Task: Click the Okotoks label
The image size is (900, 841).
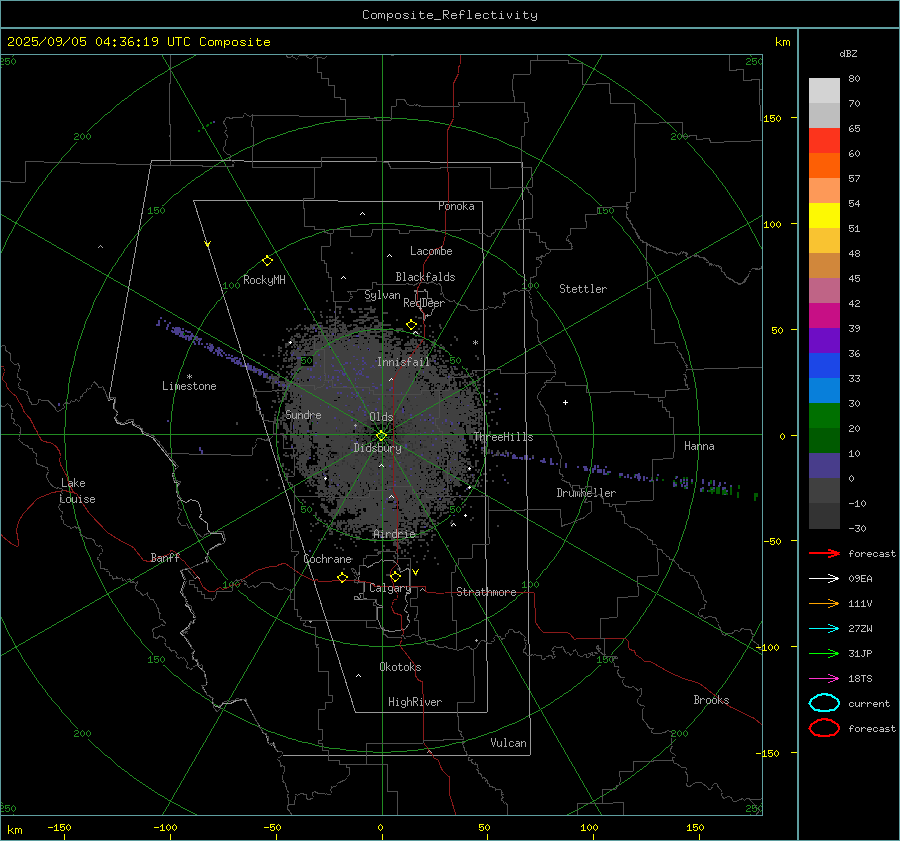Action: pos(400,667)
